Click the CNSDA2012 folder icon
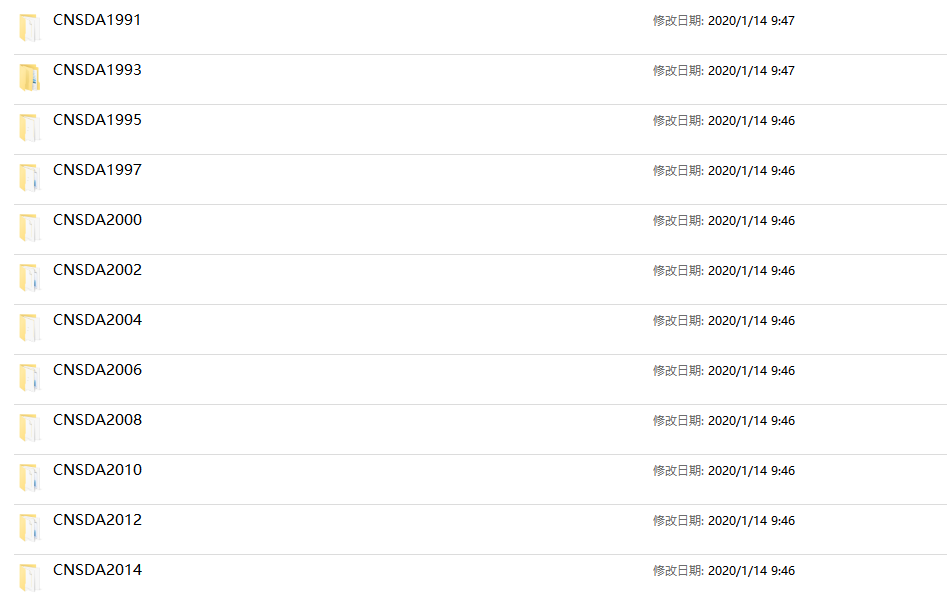 click(x=29, y=528)
